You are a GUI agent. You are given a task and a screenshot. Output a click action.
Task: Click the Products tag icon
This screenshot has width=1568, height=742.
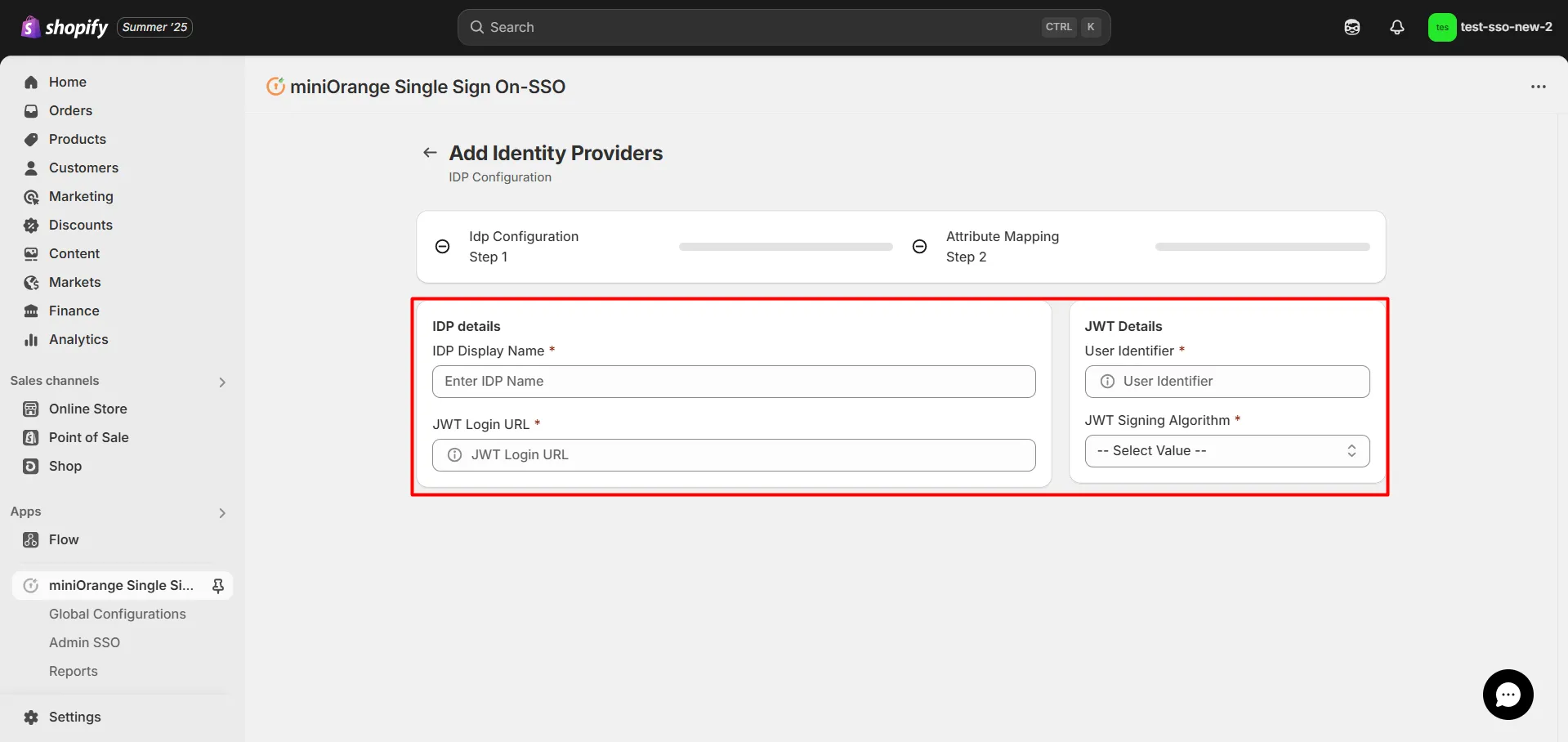click(x=31, y=139)
